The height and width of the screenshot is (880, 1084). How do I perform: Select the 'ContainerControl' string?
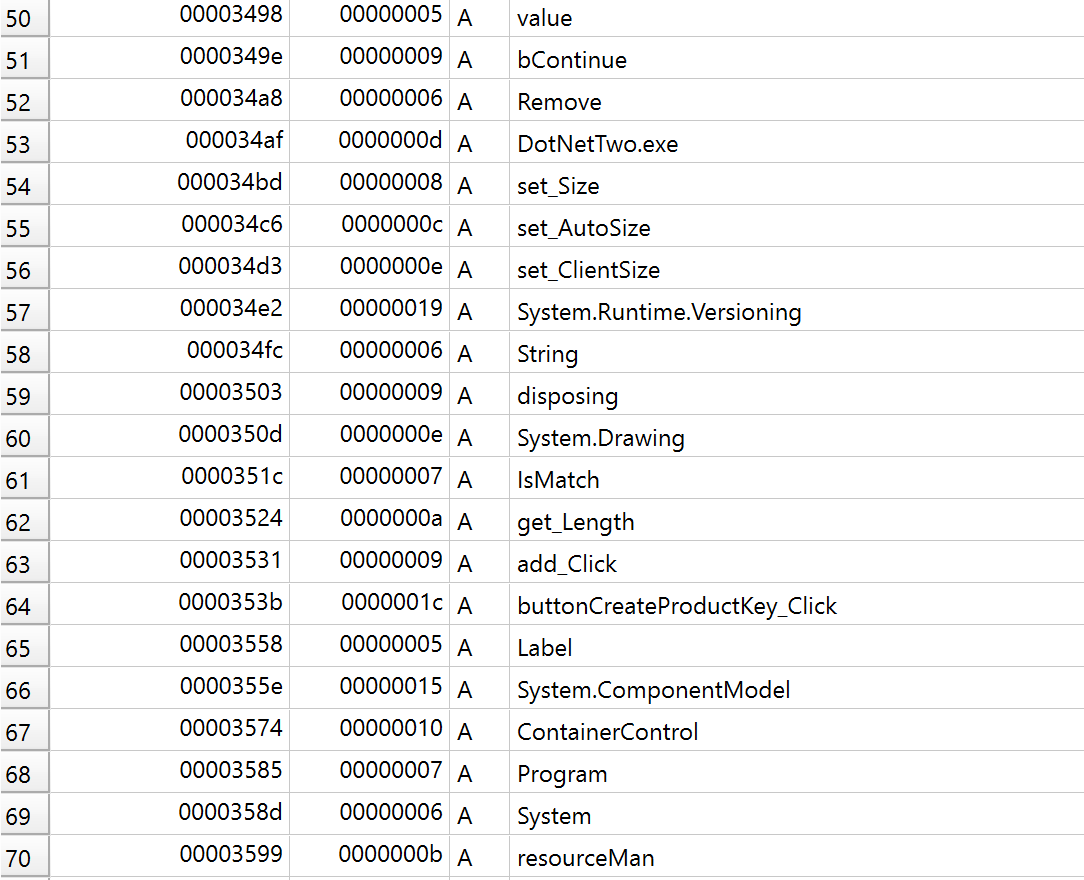coord(608,732)
